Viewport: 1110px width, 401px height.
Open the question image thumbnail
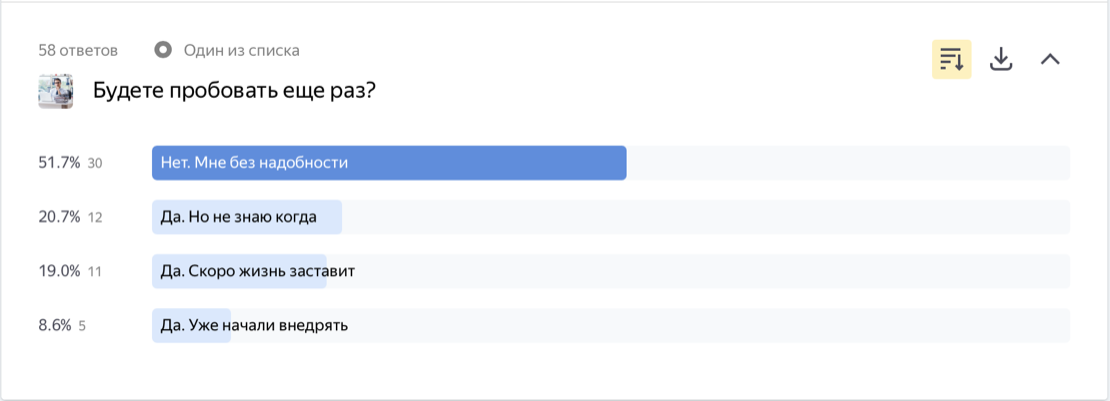(55, 91)
